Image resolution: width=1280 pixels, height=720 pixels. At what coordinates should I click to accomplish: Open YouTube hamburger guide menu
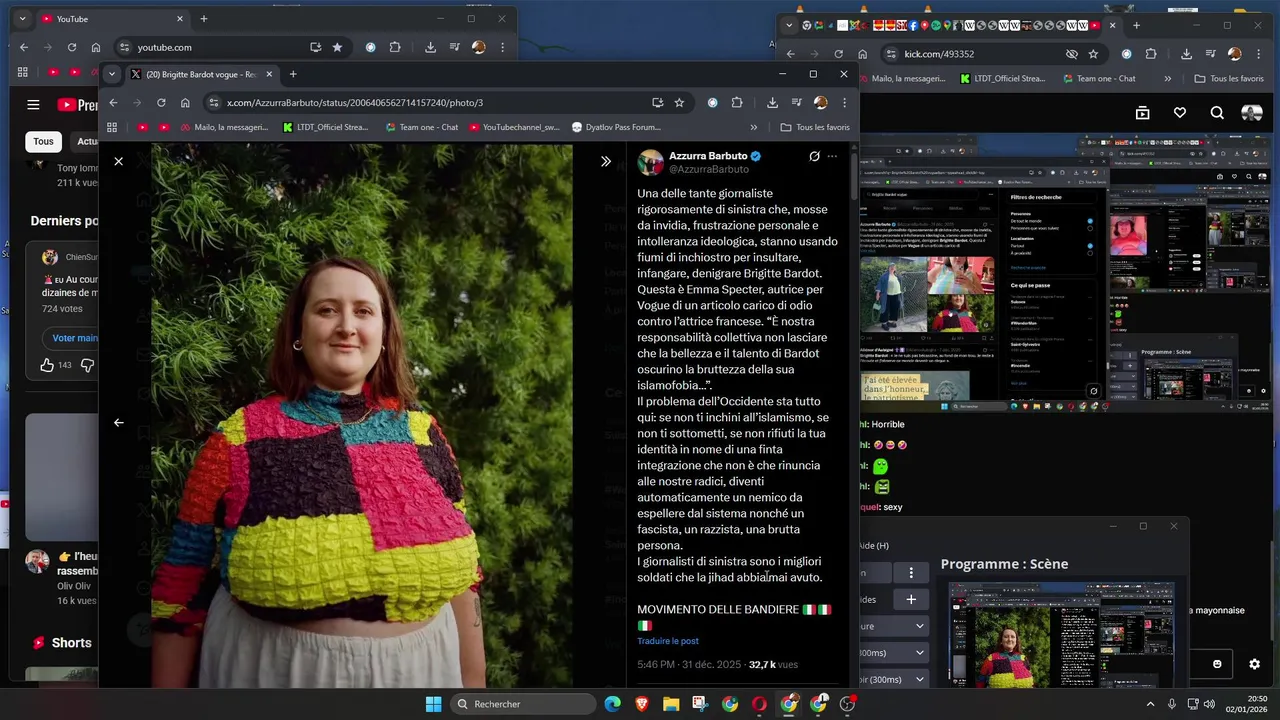coord(33,104)
